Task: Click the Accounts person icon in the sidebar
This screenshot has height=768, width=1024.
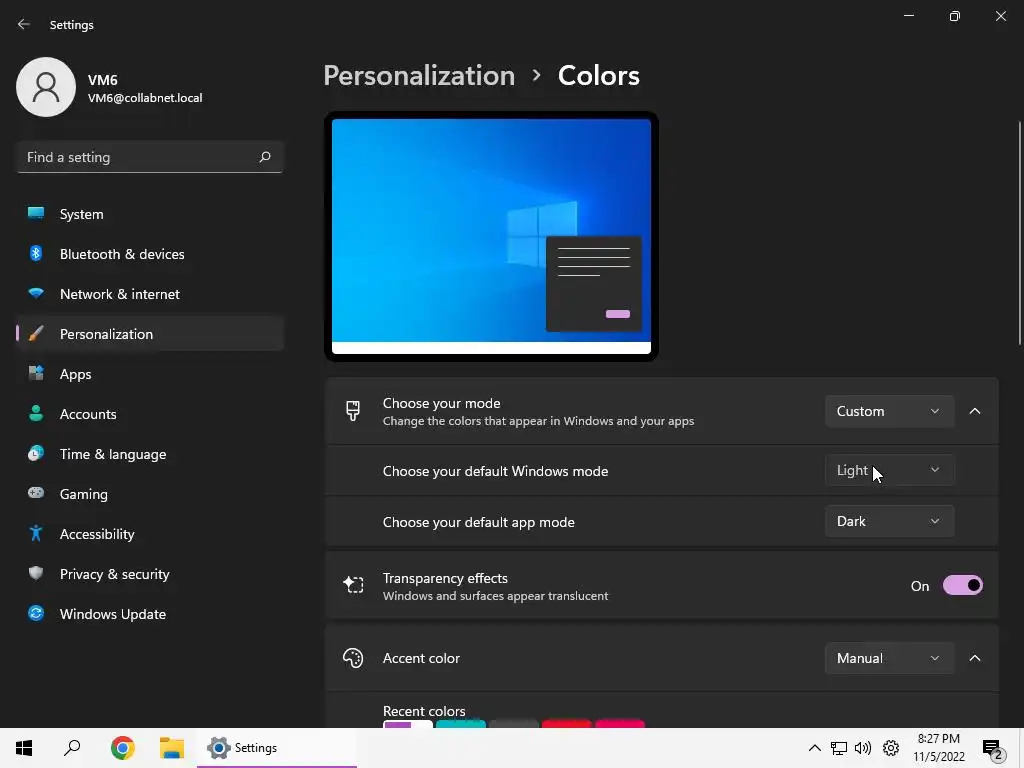Action: coord(36,413)
